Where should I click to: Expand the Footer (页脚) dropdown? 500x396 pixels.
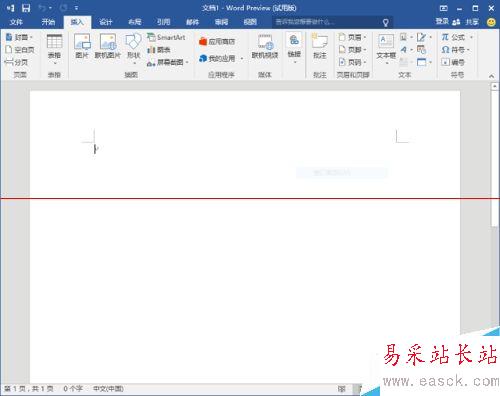click(x=365, y=50)
